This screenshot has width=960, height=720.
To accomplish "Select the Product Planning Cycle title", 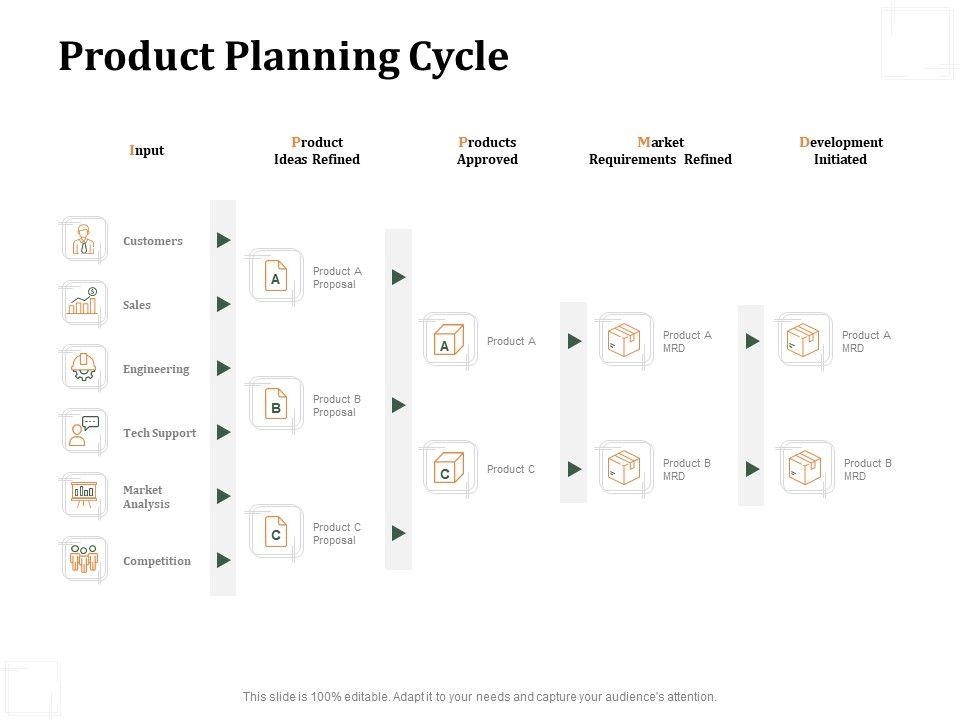I will tap(283, 57).
